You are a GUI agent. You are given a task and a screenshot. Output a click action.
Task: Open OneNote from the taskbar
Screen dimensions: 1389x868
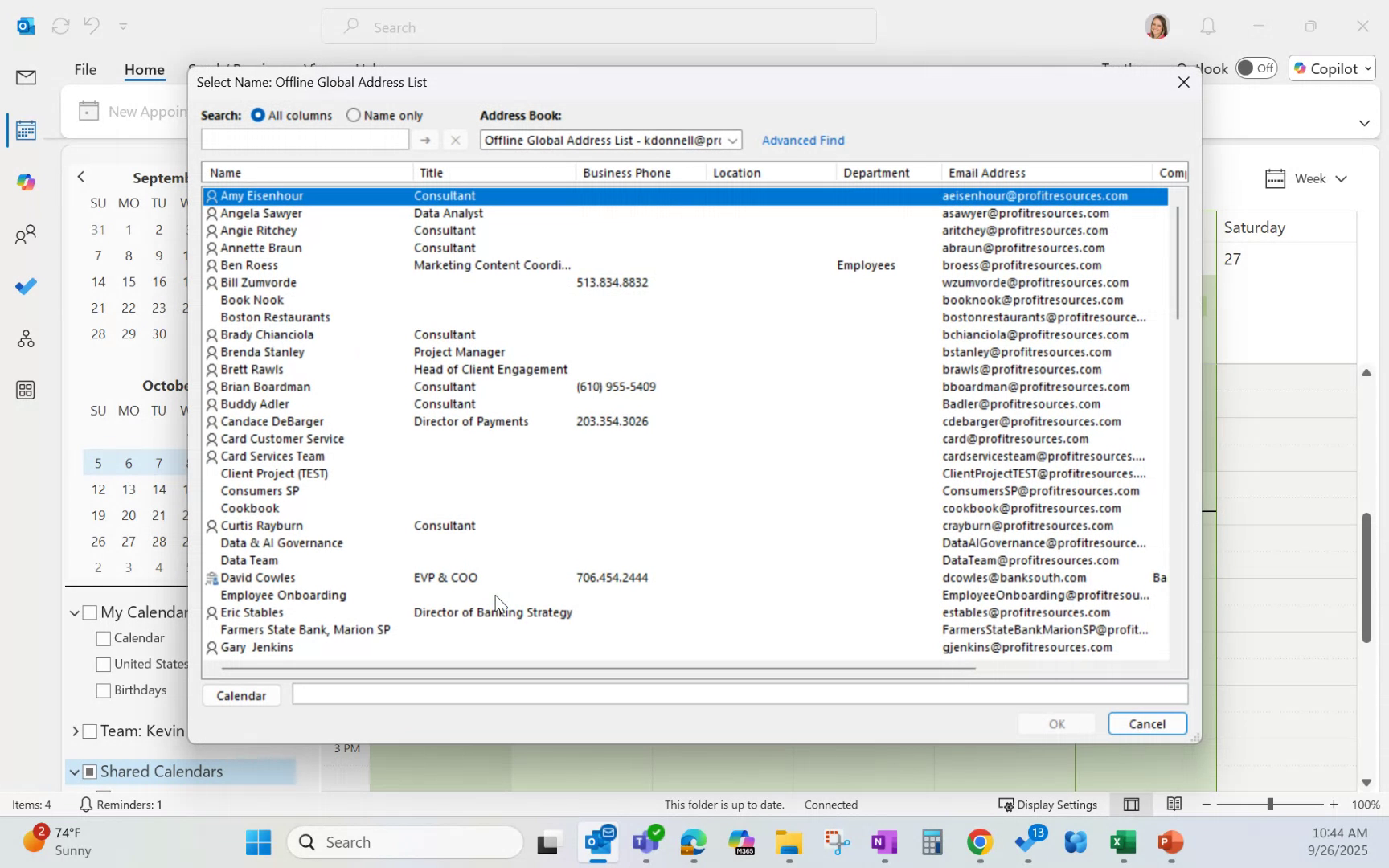click(x=883, y=842)
